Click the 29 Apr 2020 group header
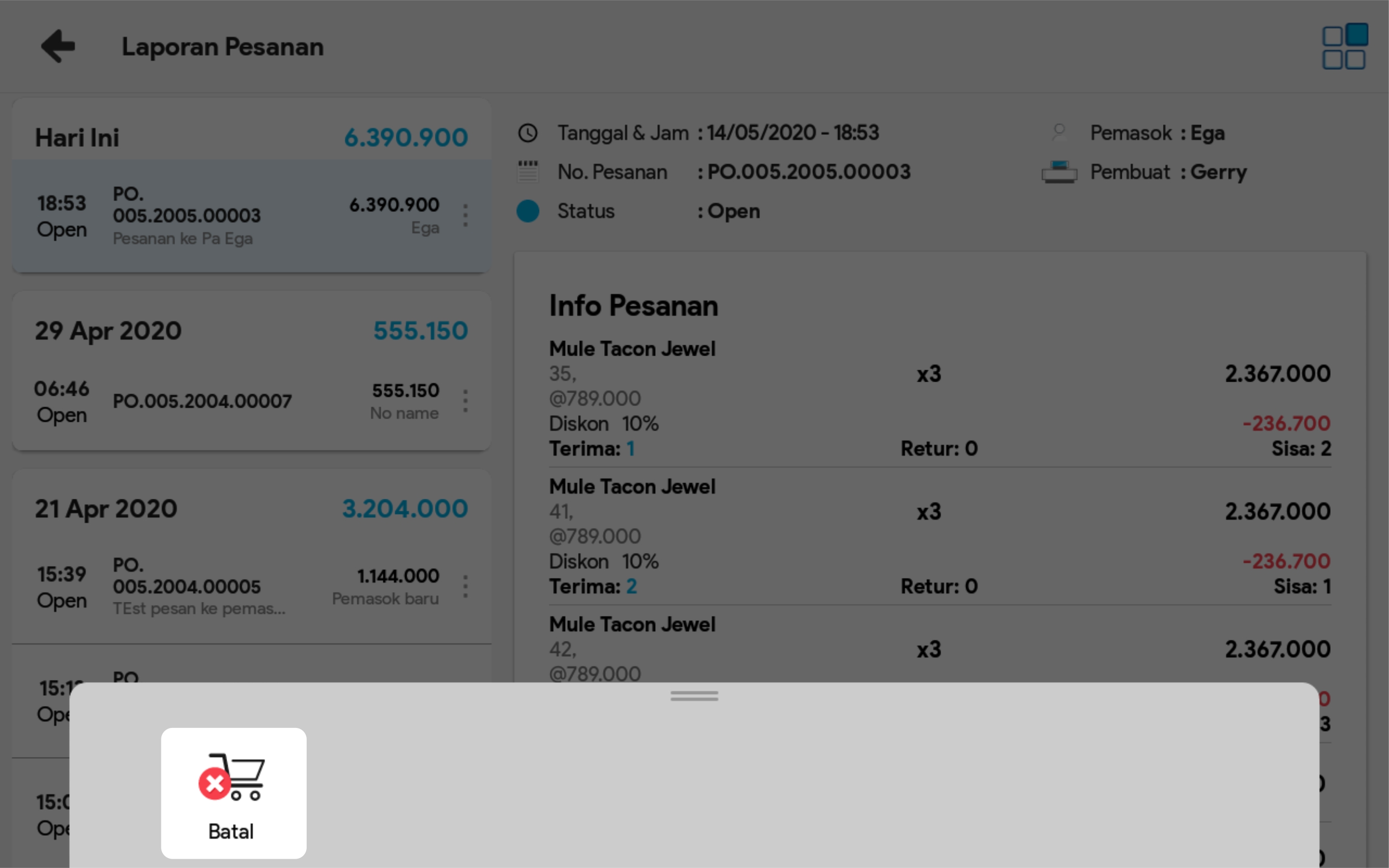This screenshot has width=1389, height=868. click(x=251, y=331)
